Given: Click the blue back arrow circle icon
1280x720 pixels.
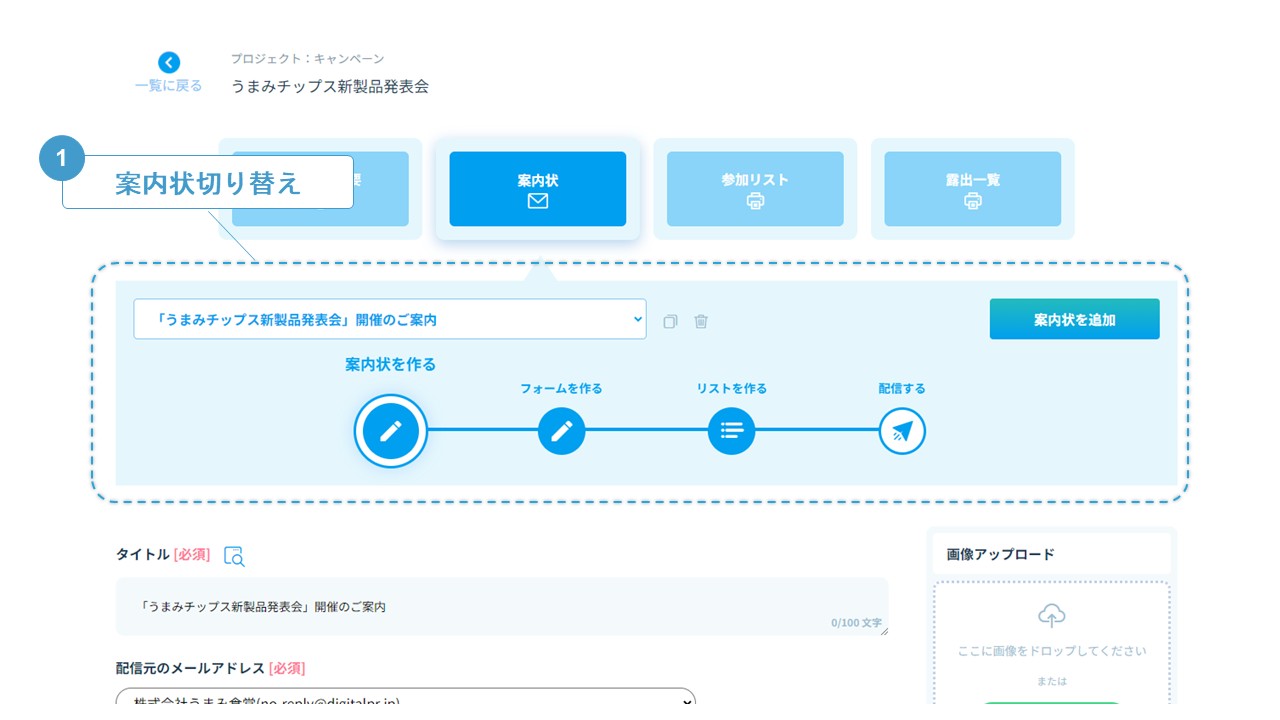Looking at the screenshot, I should 169,62.
